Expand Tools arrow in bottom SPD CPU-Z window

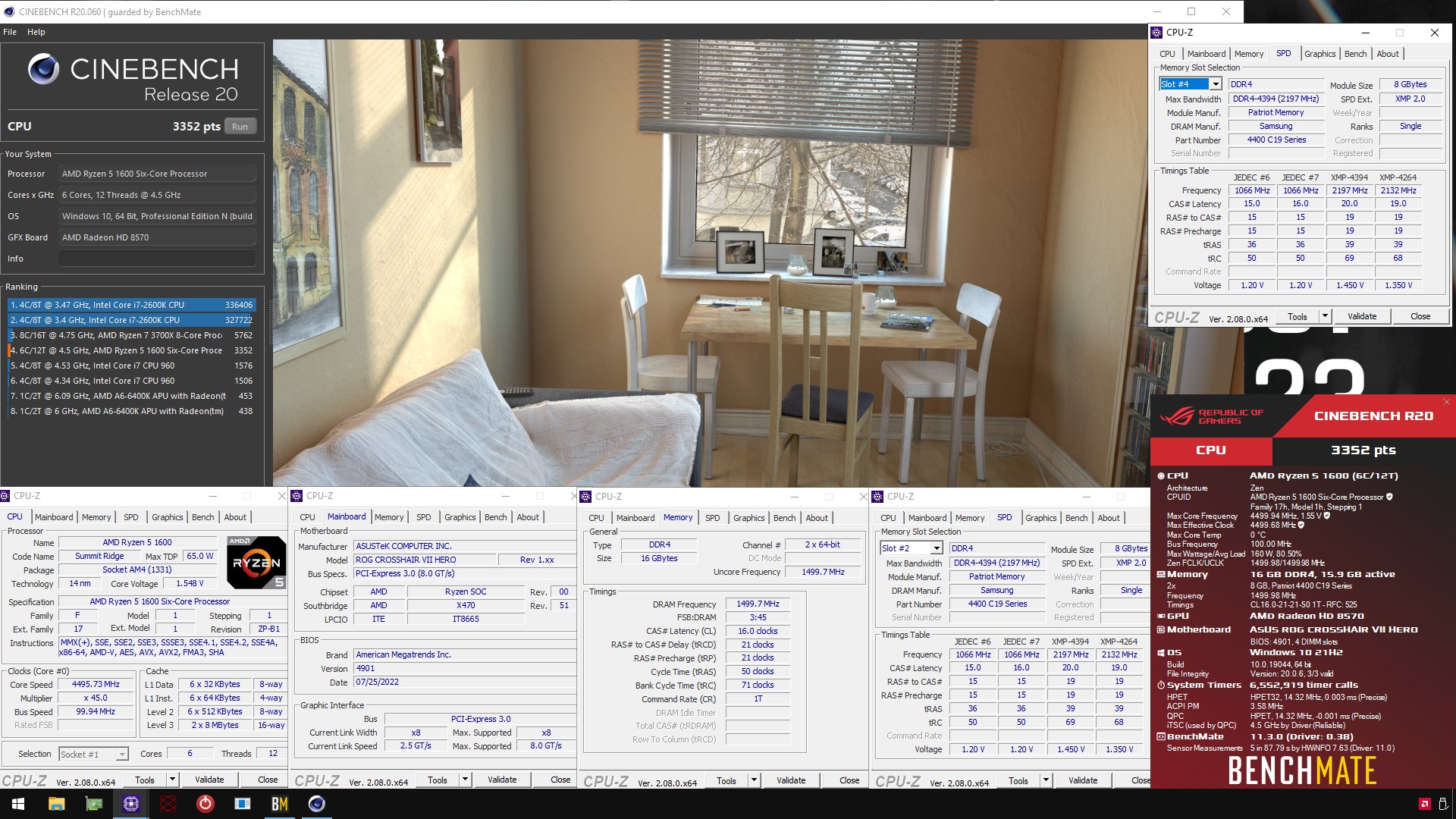point(1046,780)
